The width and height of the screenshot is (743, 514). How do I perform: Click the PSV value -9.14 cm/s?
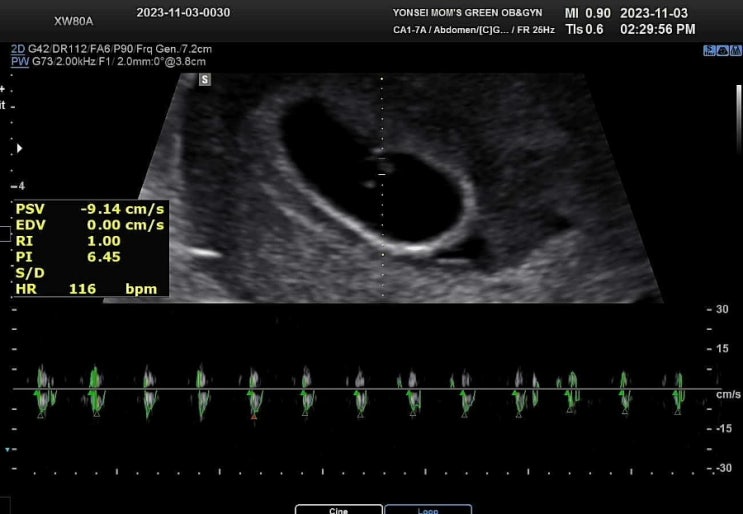[122, 209]
